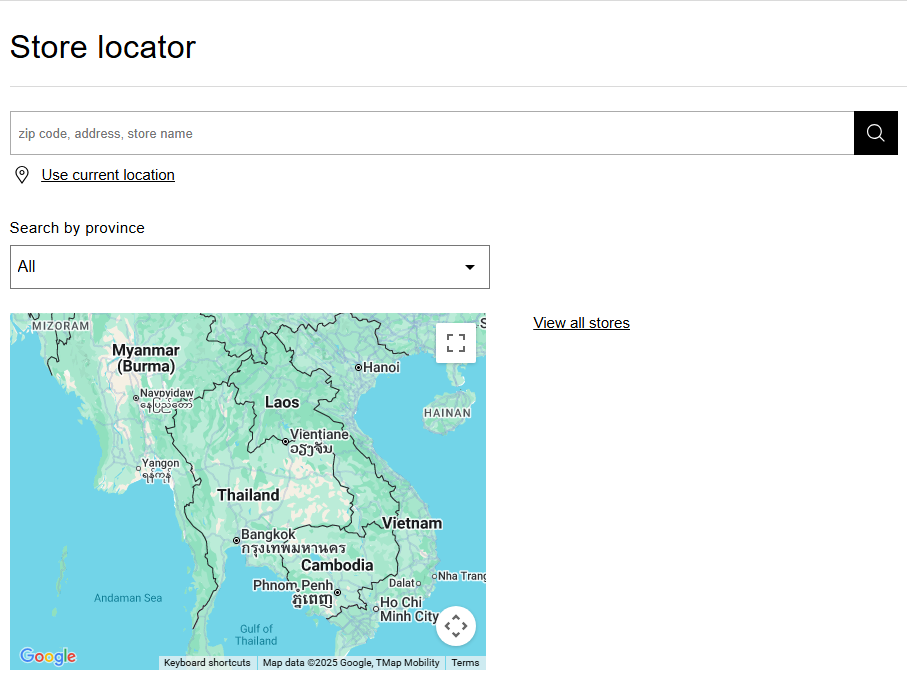Click the map Terms link
Image resolution: width=907 pixels, height=686 pixels.
coord(465,663)
